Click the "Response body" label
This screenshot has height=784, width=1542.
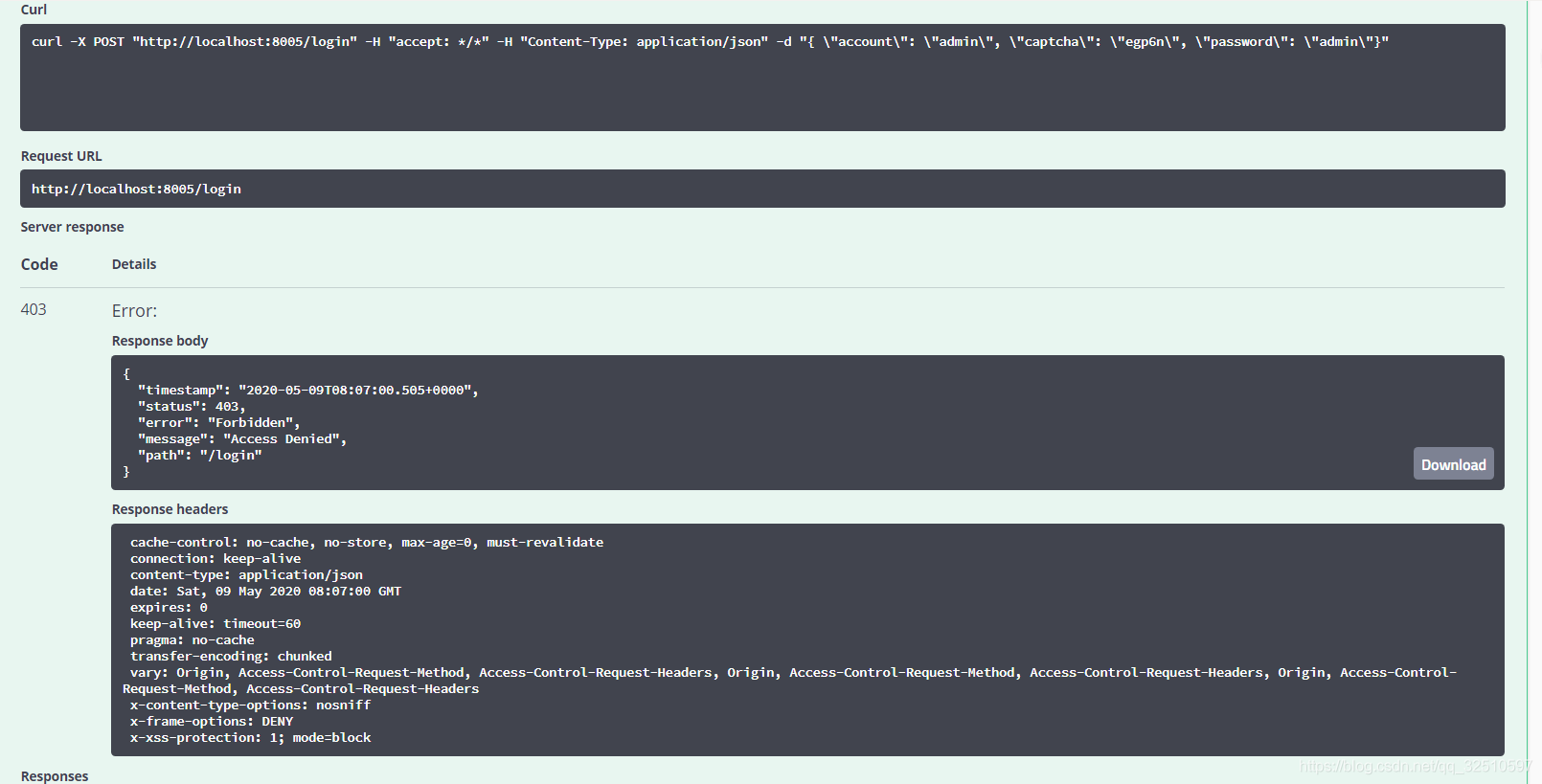[160, 341]
